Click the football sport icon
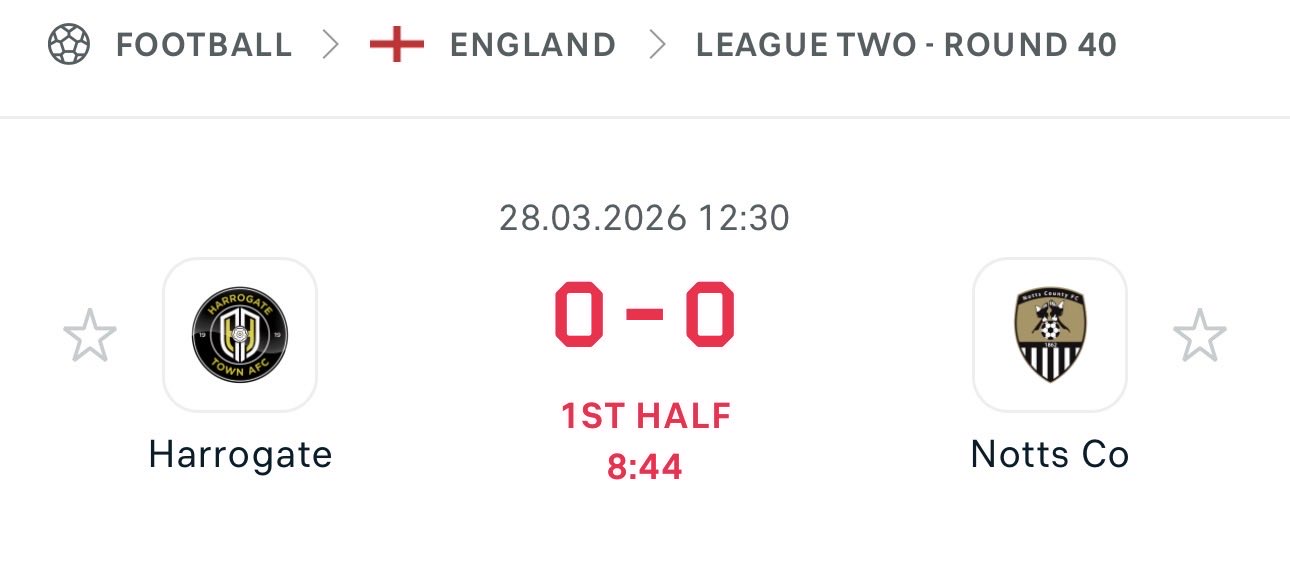1290x563 pixels. 69,45
